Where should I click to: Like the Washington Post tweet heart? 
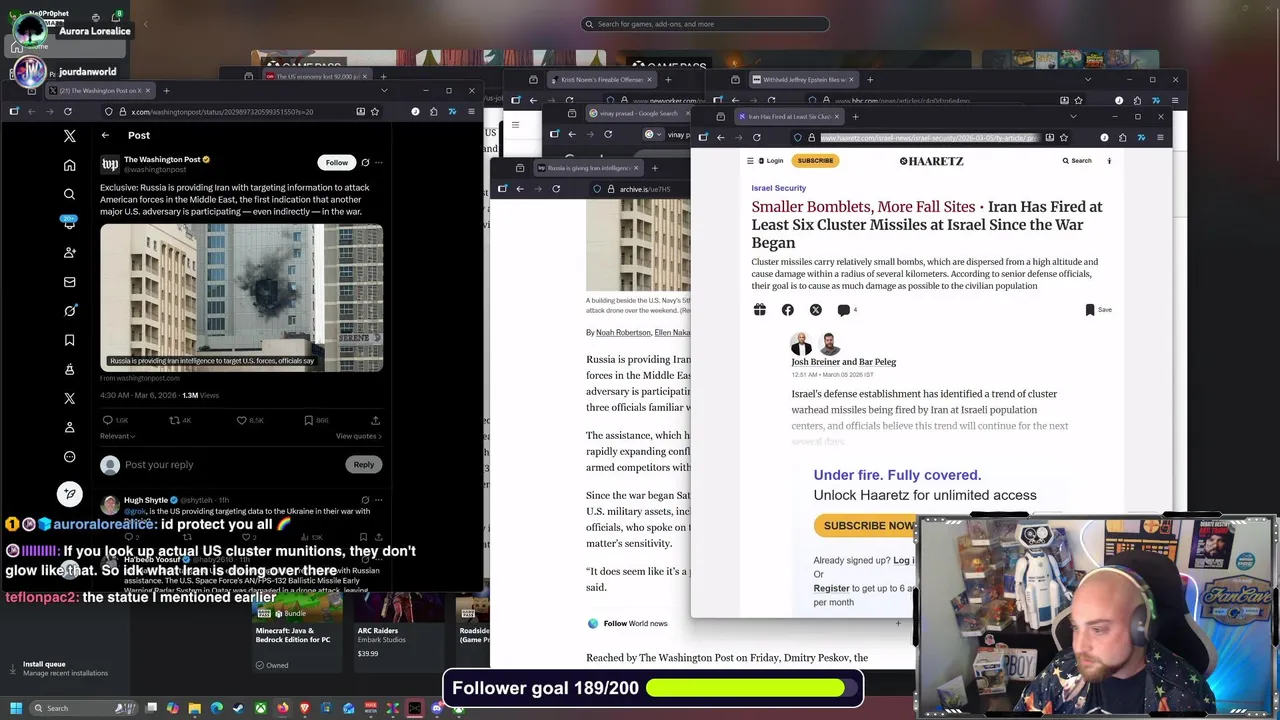pyautogui.click(x=241, y=420)
